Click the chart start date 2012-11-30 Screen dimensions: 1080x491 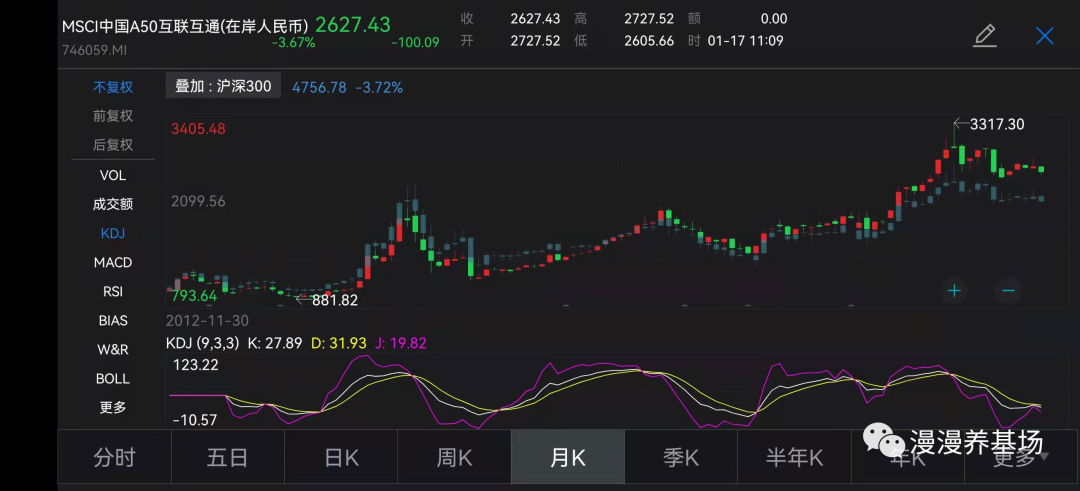pyautogui.click(x=207, y=321)
